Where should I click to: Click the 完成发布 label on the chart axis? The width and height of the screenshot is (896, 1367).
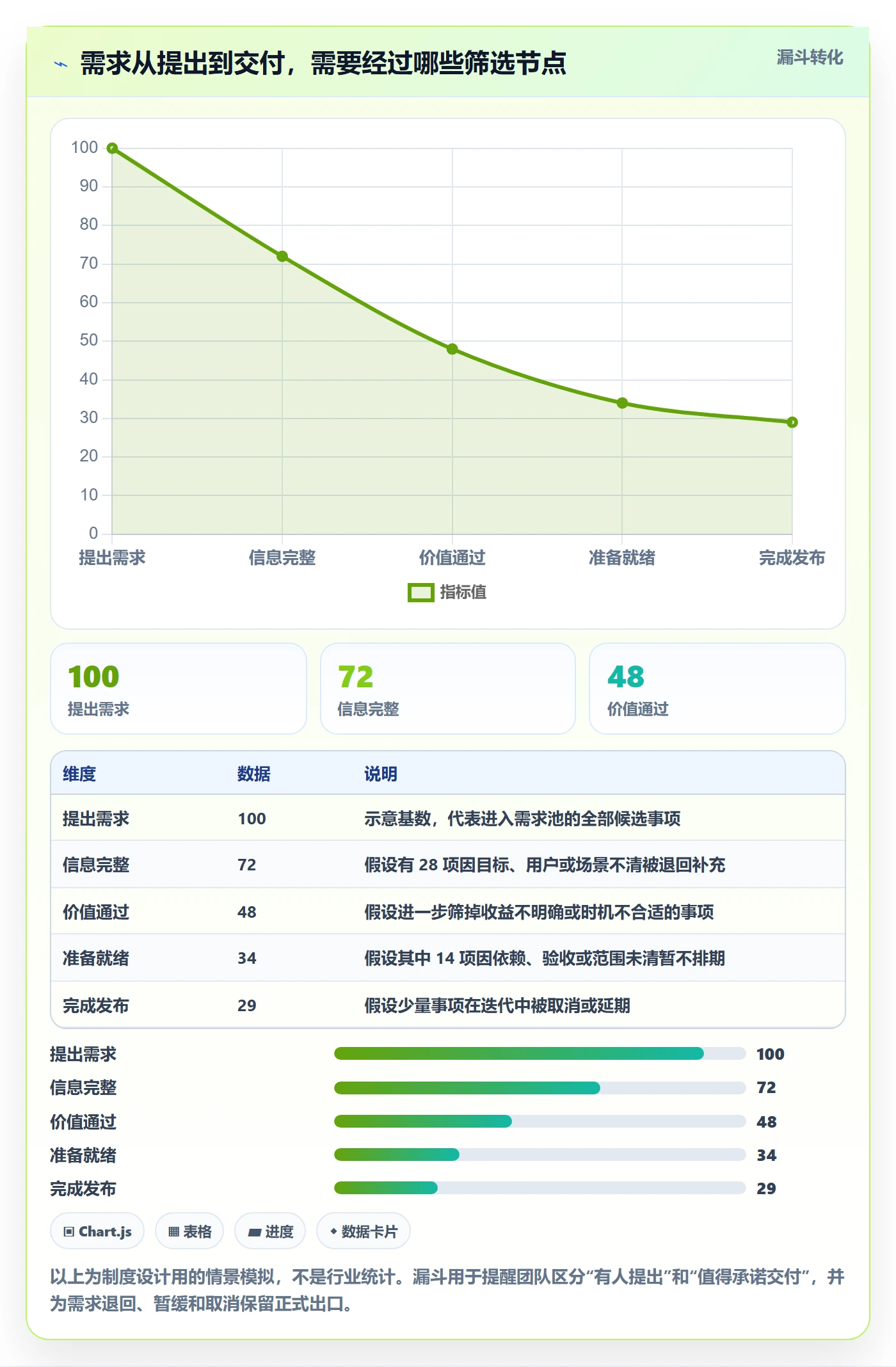[x=792, y=557]
